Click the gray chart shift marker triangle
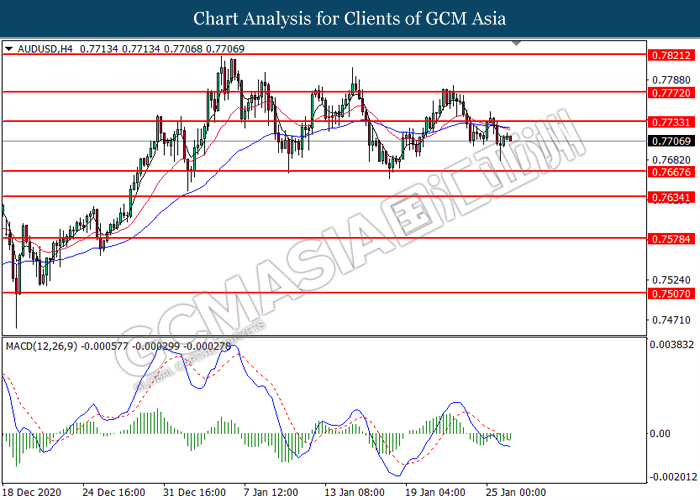The image size is (700, 500). [517, 43]
